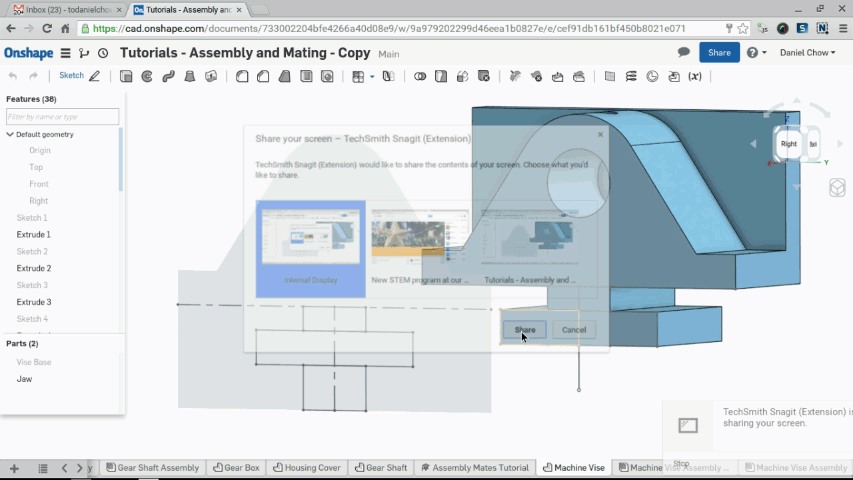
Task: Open the tab manager list icon
Action: 43,468
